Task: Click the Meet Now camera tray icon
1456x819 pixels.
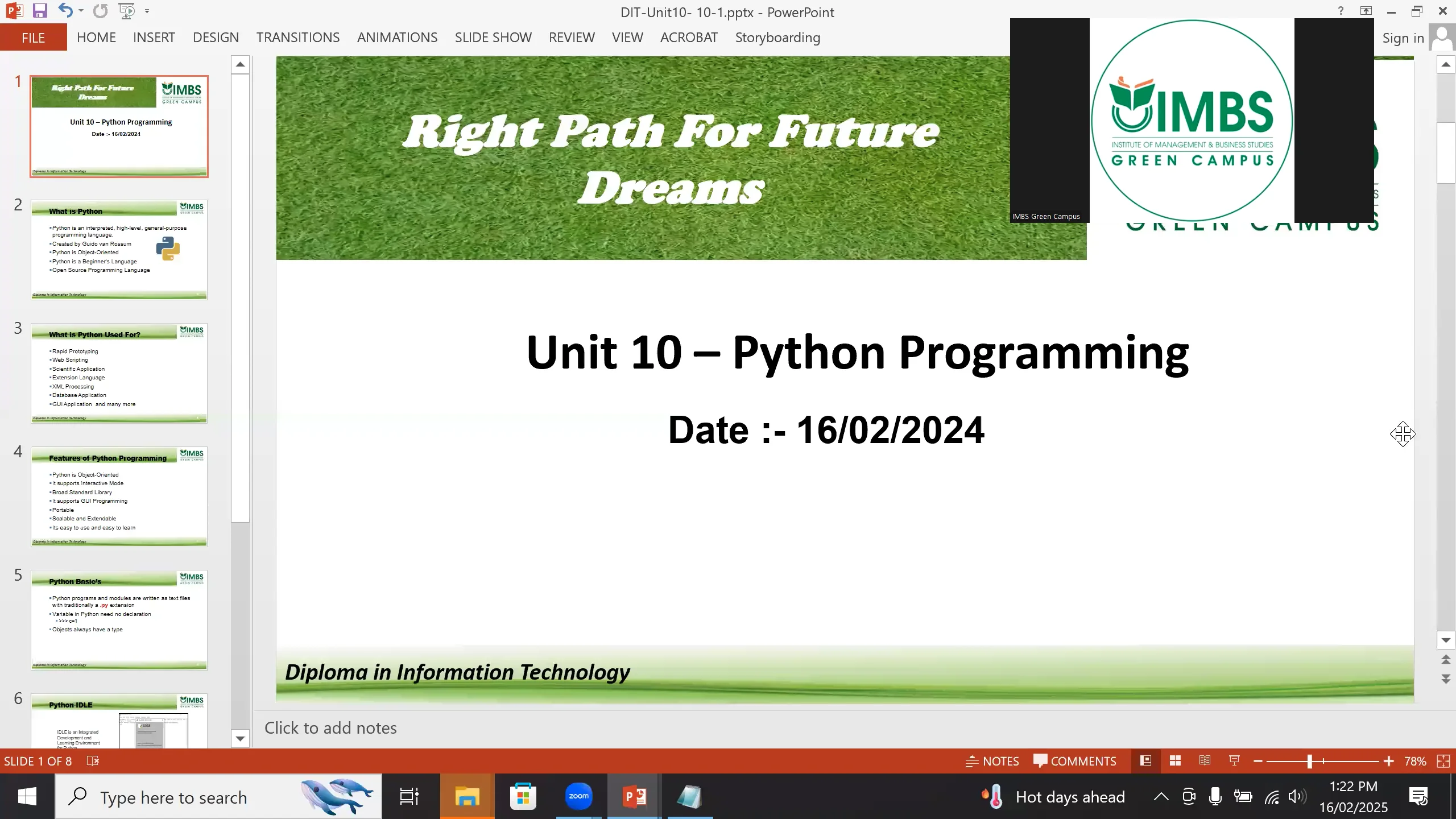Action: click(x=1189, y=797)
